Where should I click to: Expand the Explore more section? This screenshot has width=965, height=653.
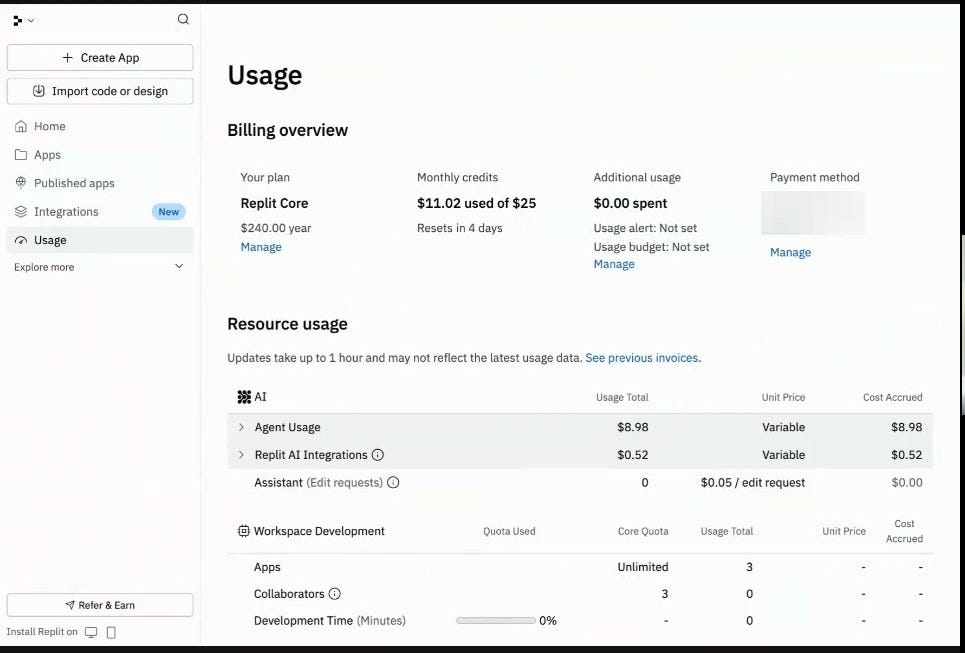(x=100, y=267)
